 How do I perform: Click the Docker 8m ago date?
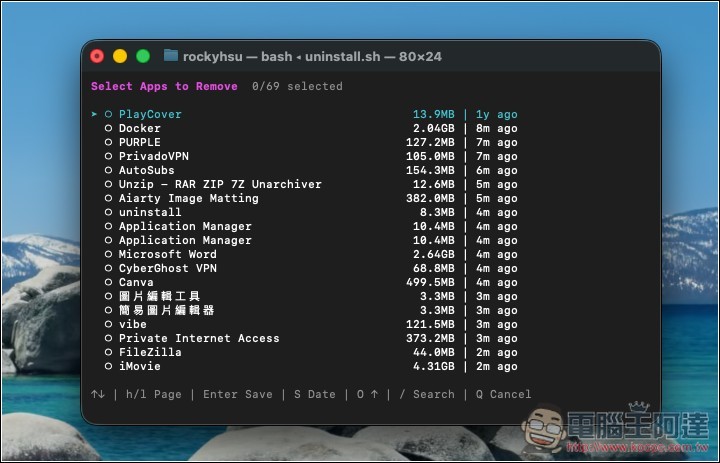click(x=497, y=128)
